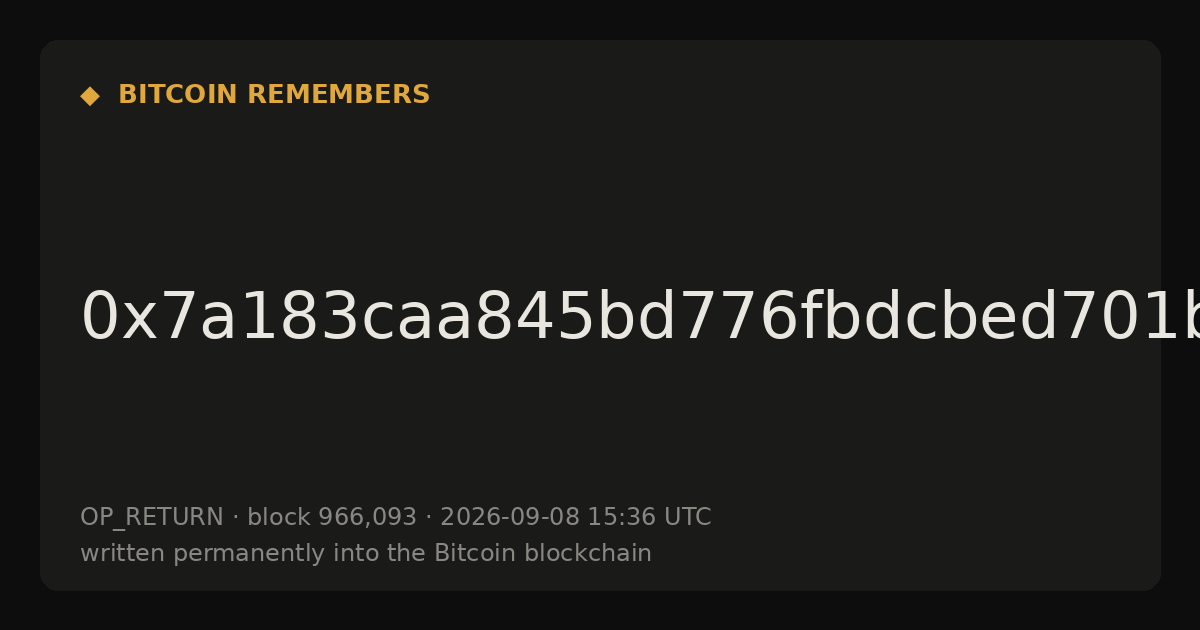This screenshot has height=630, width=1200.
Task: Click the word block before 966,093
Action: [x=279, y=518]
